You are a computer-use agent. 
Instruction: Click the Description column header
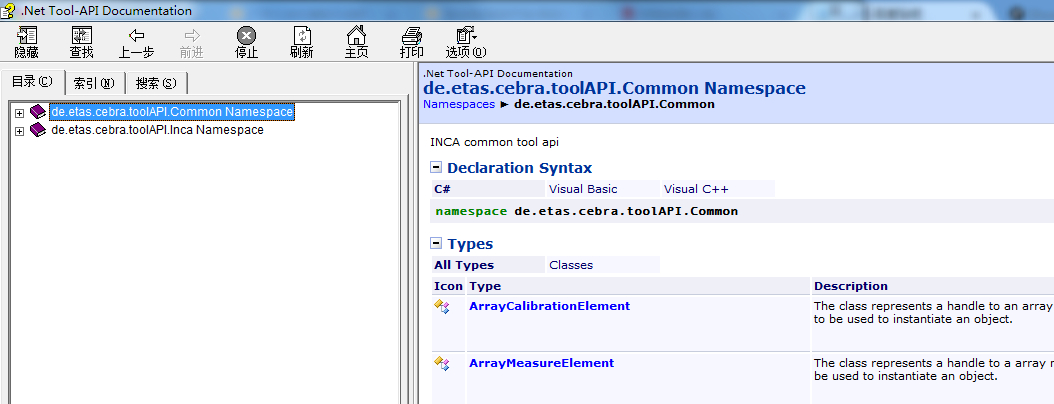(x=932, y=286)
